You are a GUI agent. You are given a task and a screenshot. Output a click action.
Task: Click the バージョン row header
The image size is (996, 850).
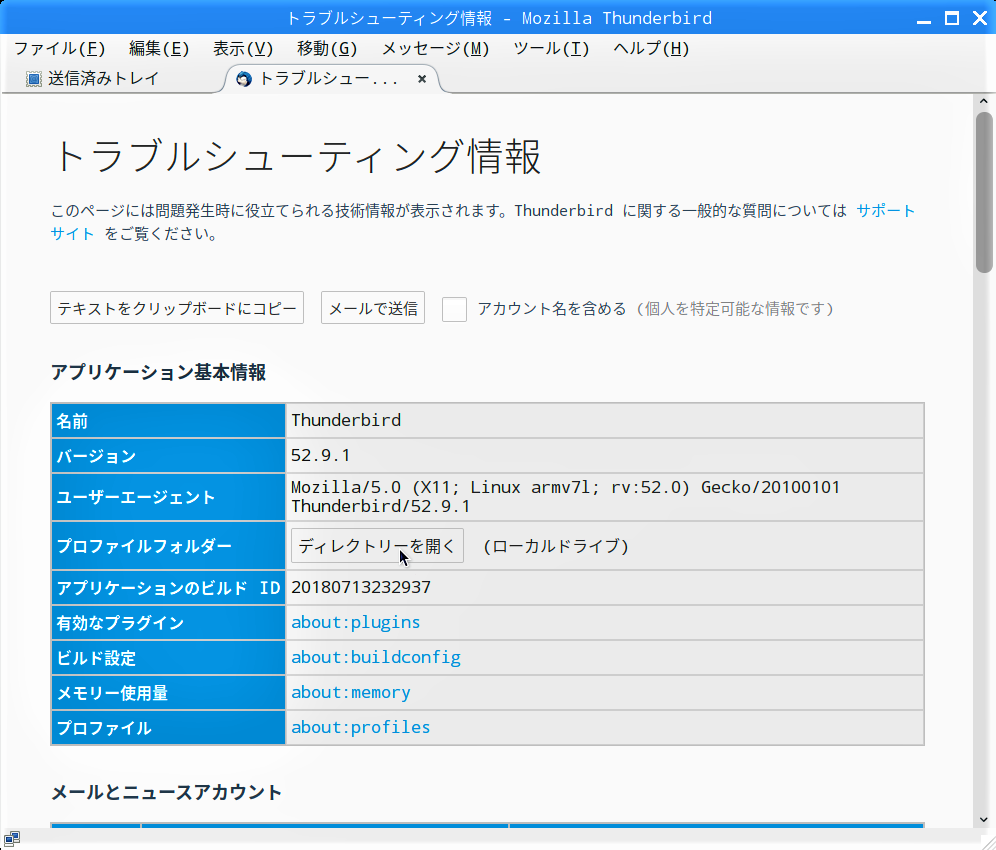click(168, 455)
